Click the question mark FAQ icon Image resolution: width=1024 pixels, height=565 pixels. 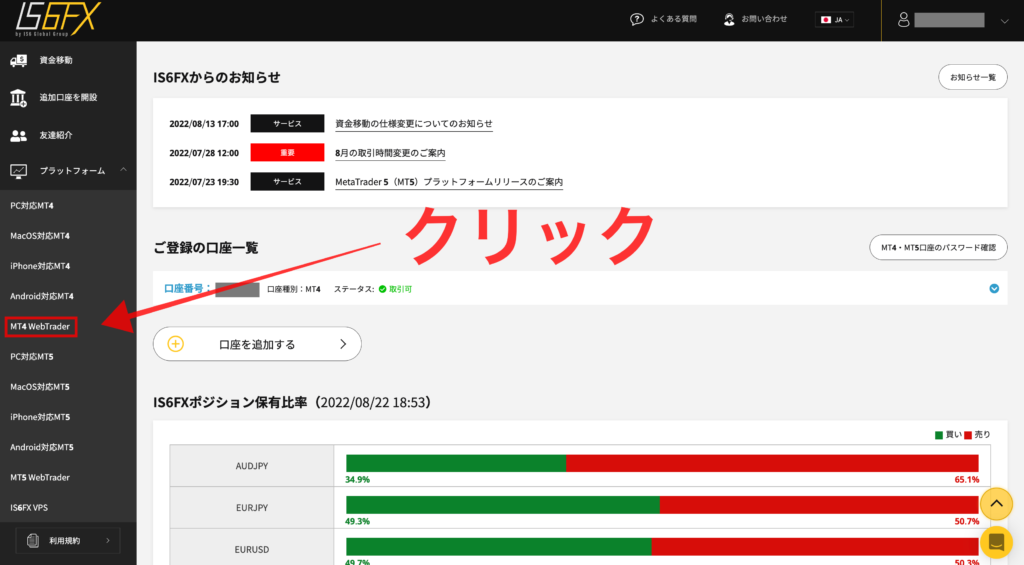(637, 20)
